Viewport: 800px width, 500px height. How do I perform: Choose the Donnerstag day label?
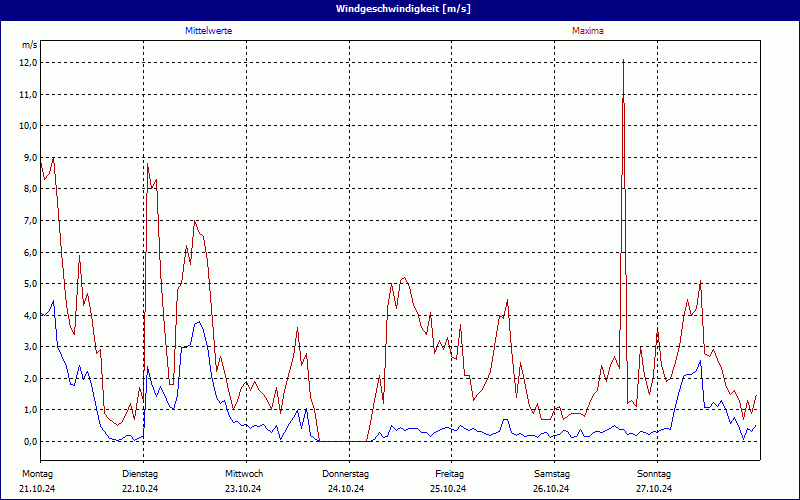coord(346,473)
